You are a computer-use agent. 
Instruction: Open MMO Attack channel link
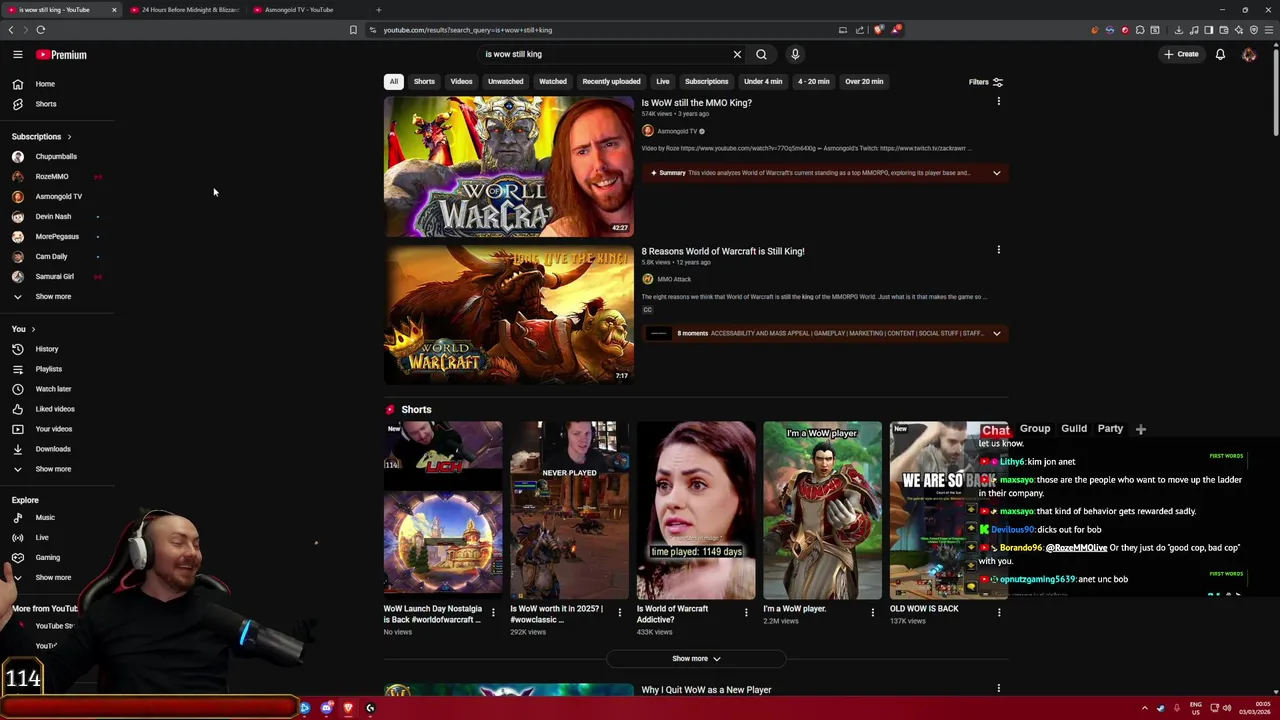point(674,279)
